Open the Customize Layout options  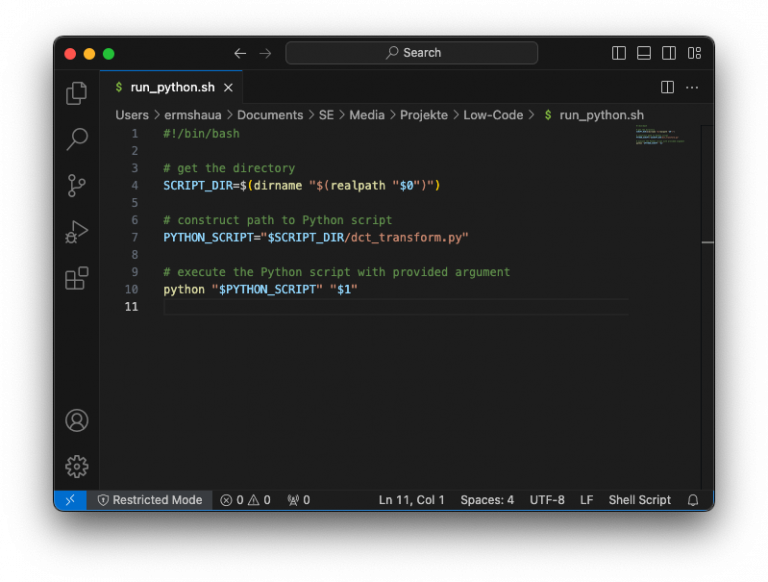click(694, 53)
